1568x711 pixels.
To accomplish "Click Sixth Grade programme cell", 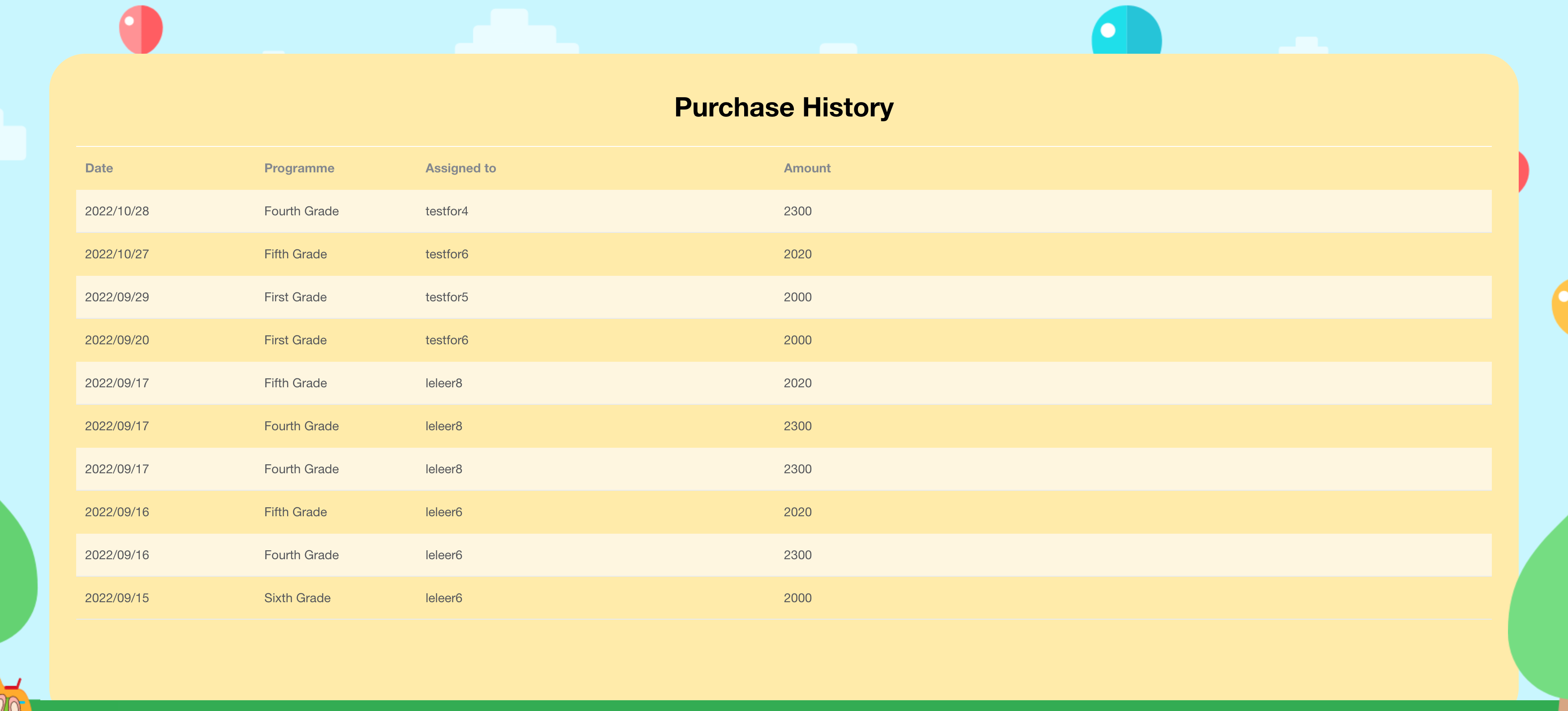I will click(x=297, y=598).
